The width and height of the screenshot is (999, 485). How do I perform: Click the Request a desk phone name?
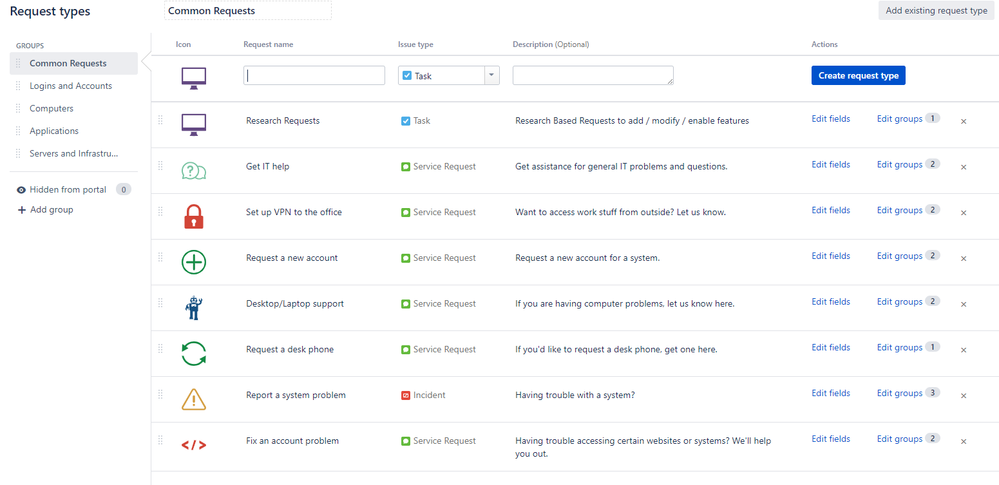[x=290, y=349]
